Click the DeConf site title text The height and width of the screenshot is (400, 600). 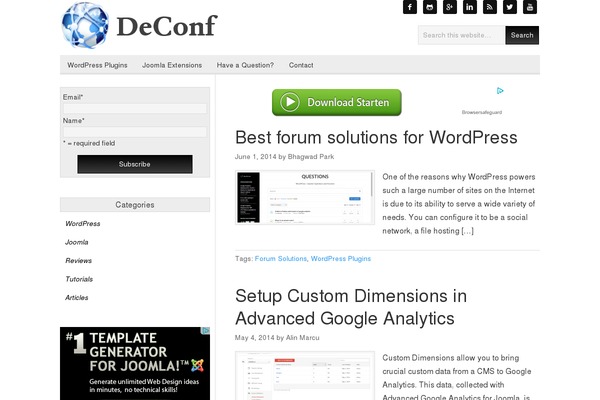(167, 26)
